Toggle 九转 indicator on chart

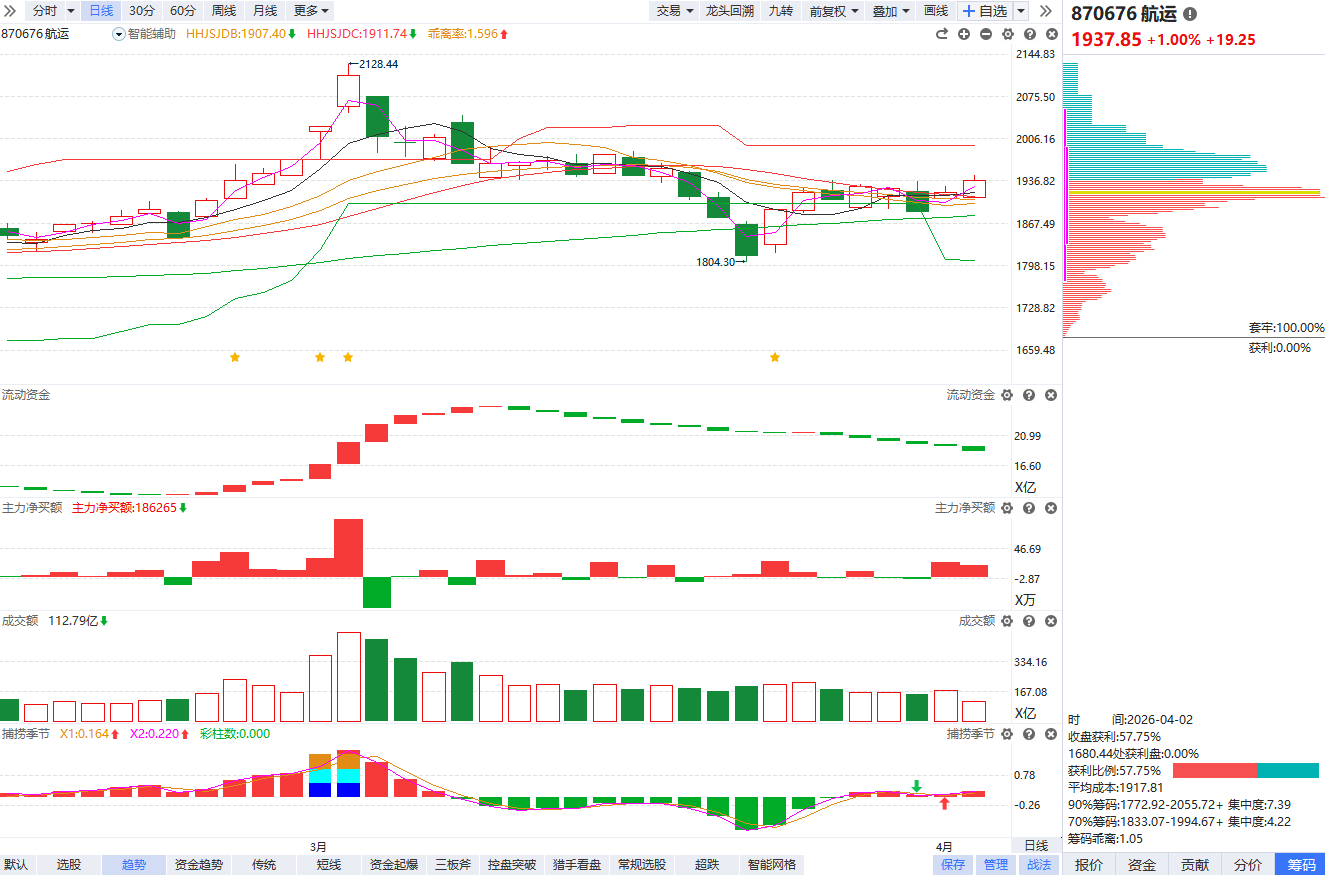point(780,11)
